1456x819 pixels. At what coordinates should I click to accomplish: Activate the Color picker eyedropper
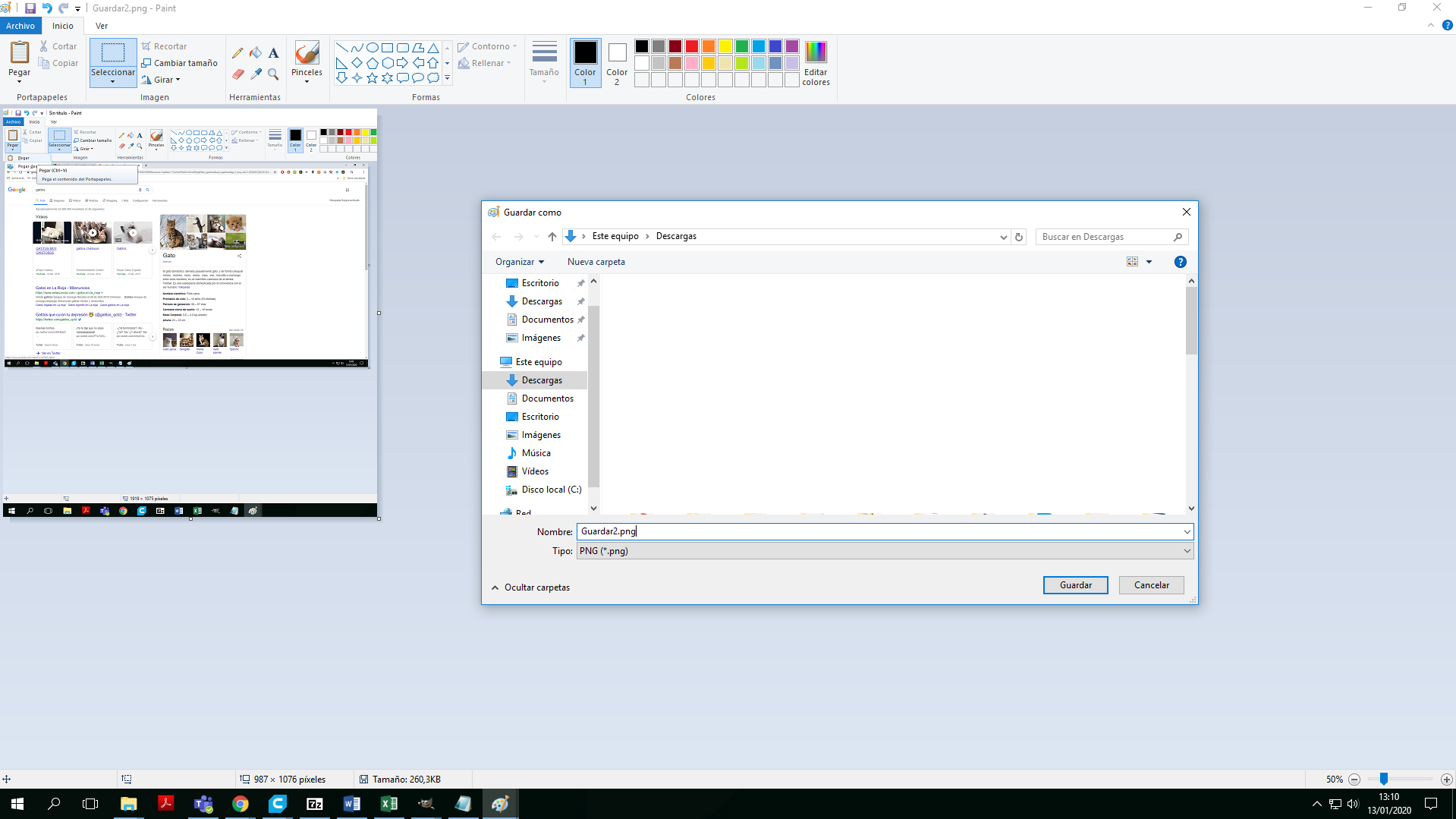(256, 74)
